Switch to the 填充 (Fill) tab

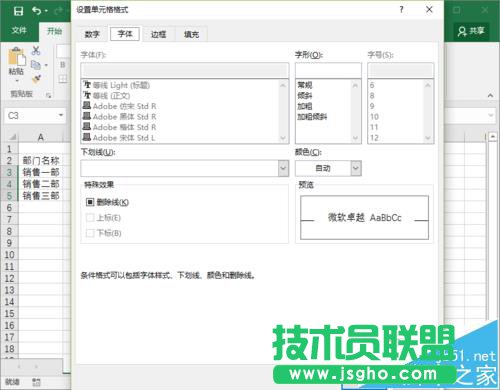(x=191, y=34)
